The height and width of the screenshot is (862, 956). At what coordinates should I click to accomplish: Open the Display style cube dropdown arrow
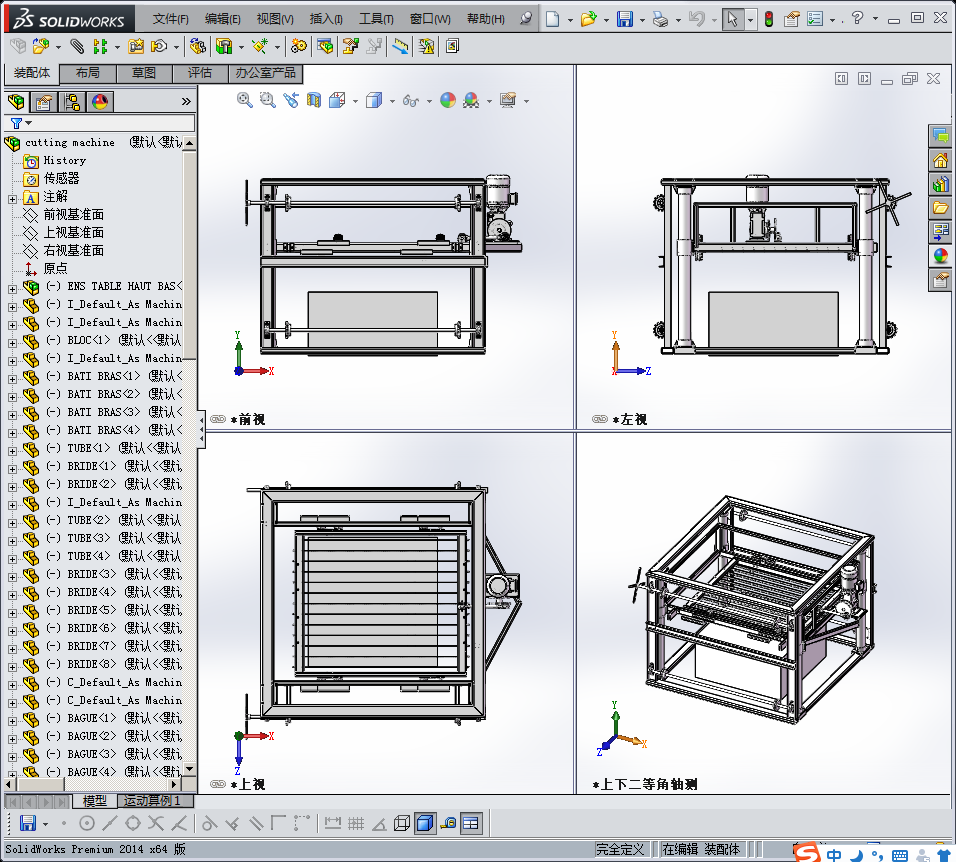(392, 101)
